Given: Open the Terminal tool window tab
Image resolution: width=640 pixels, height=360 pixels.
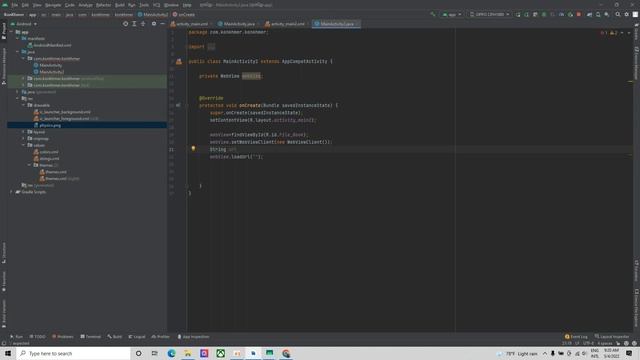Looking at the screenshot, I should pyautogui.click(x=91, y=337).
